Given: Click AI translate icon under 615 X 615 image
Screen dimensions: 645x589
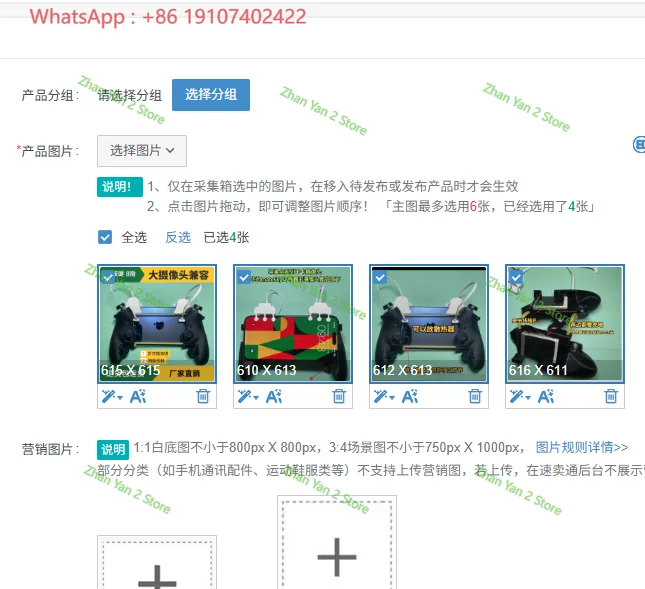Looking at the screenshot, I should click(x=138, y=397).
